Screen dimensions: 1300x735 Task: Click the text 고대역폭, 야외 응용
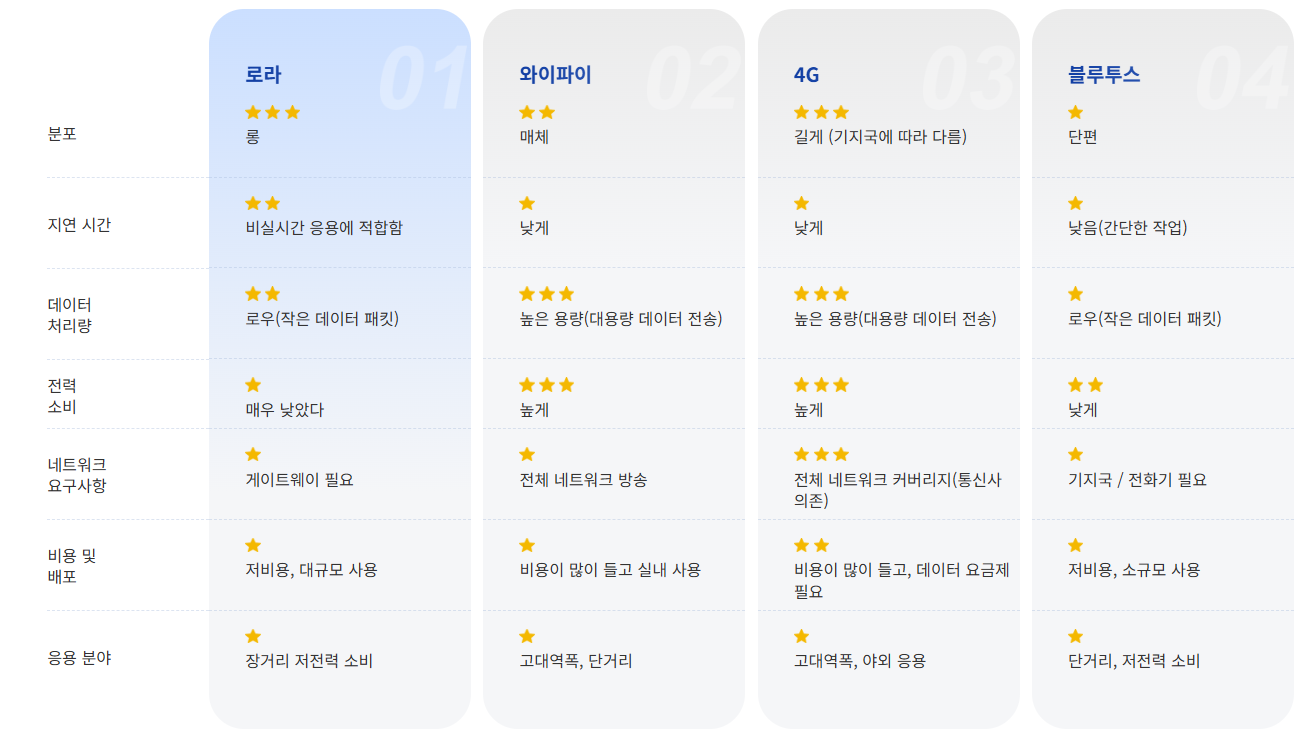tap(859, 661)
